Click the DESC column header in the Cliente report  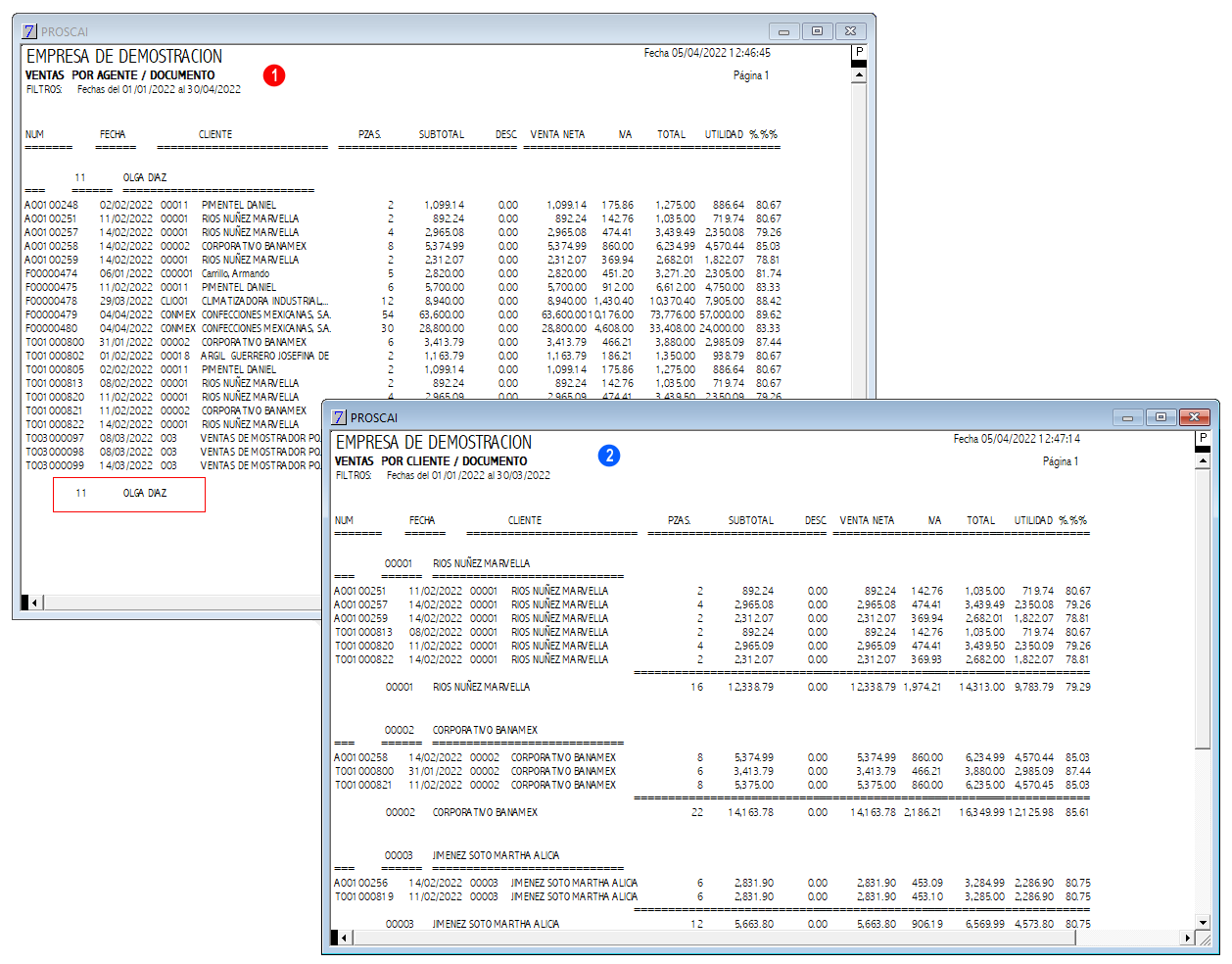tap(816, 520)
